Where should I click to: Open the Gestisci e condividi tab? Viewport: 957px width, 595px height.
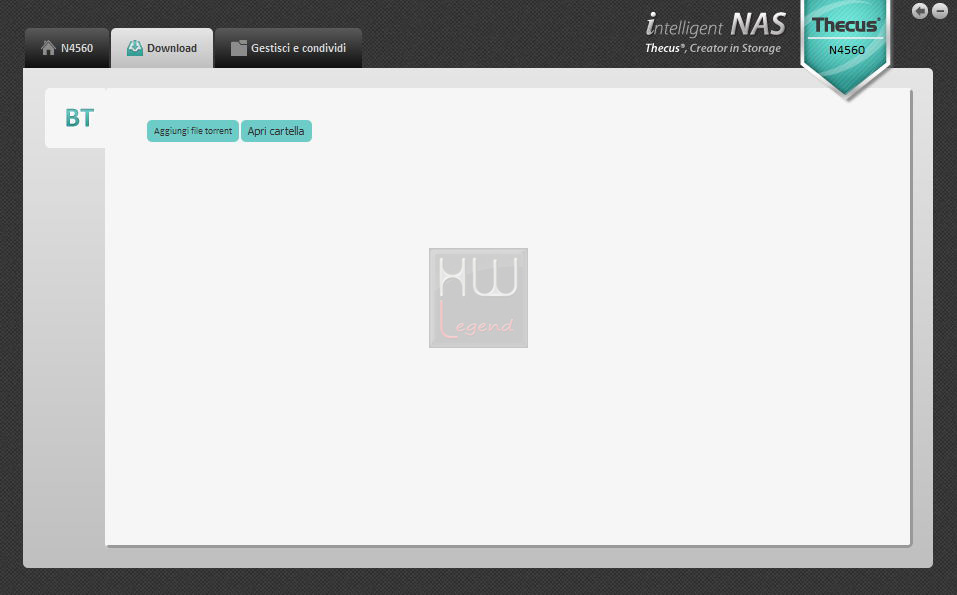coord(288,48)
